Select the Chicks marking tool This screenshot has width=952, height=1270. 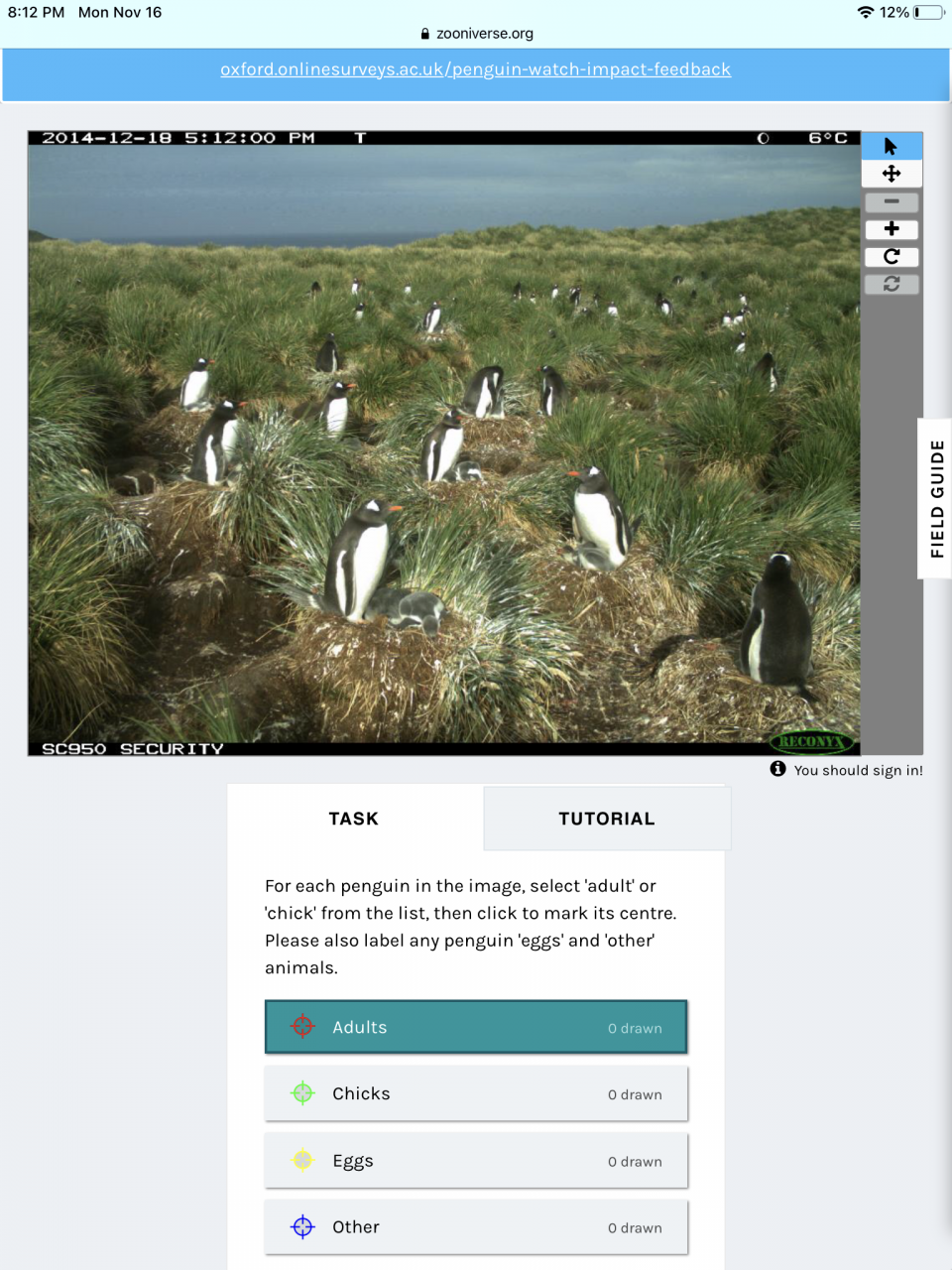click(476, 1093)
